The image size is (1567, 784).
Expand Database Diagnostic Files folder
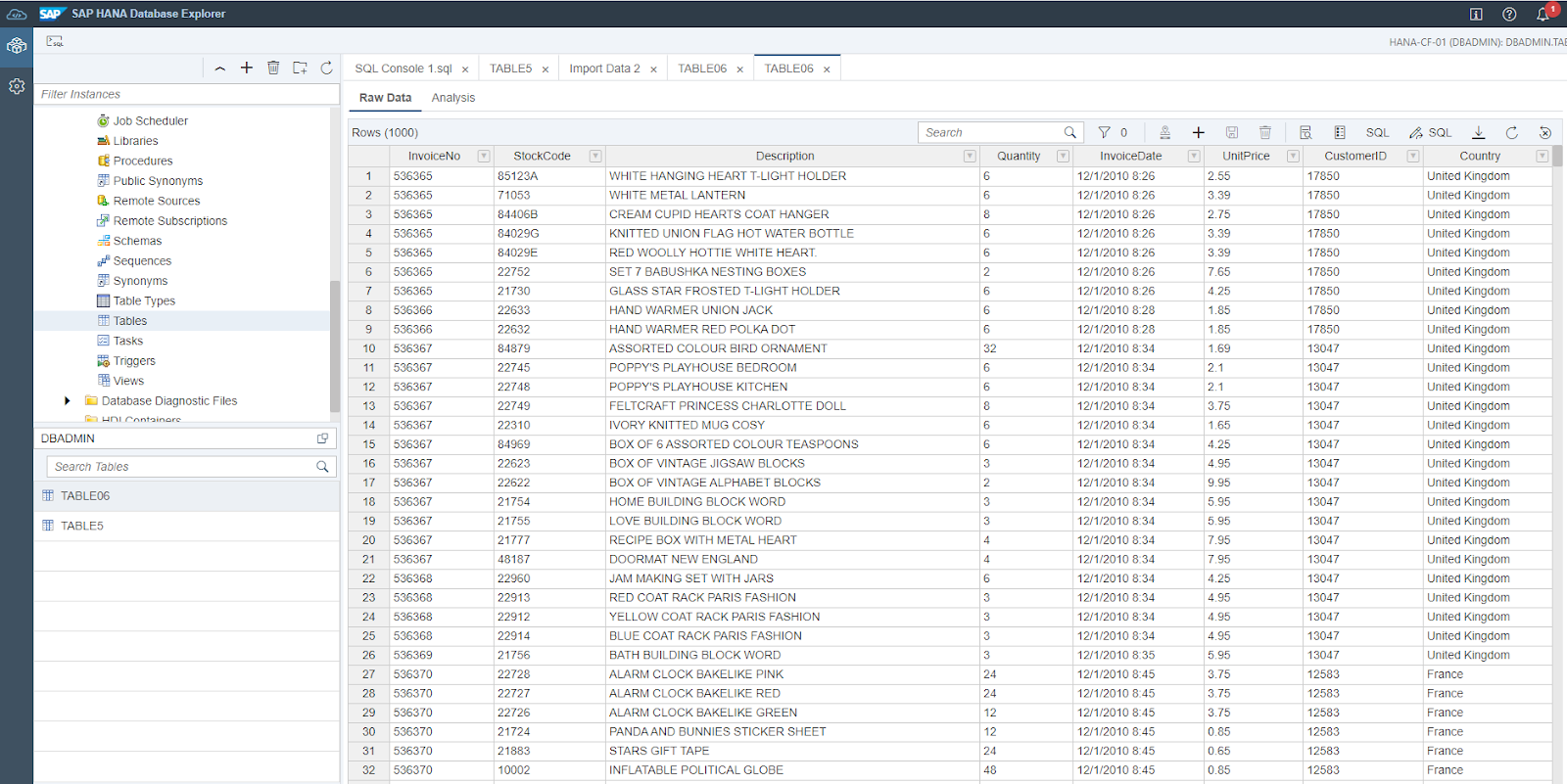67,400
